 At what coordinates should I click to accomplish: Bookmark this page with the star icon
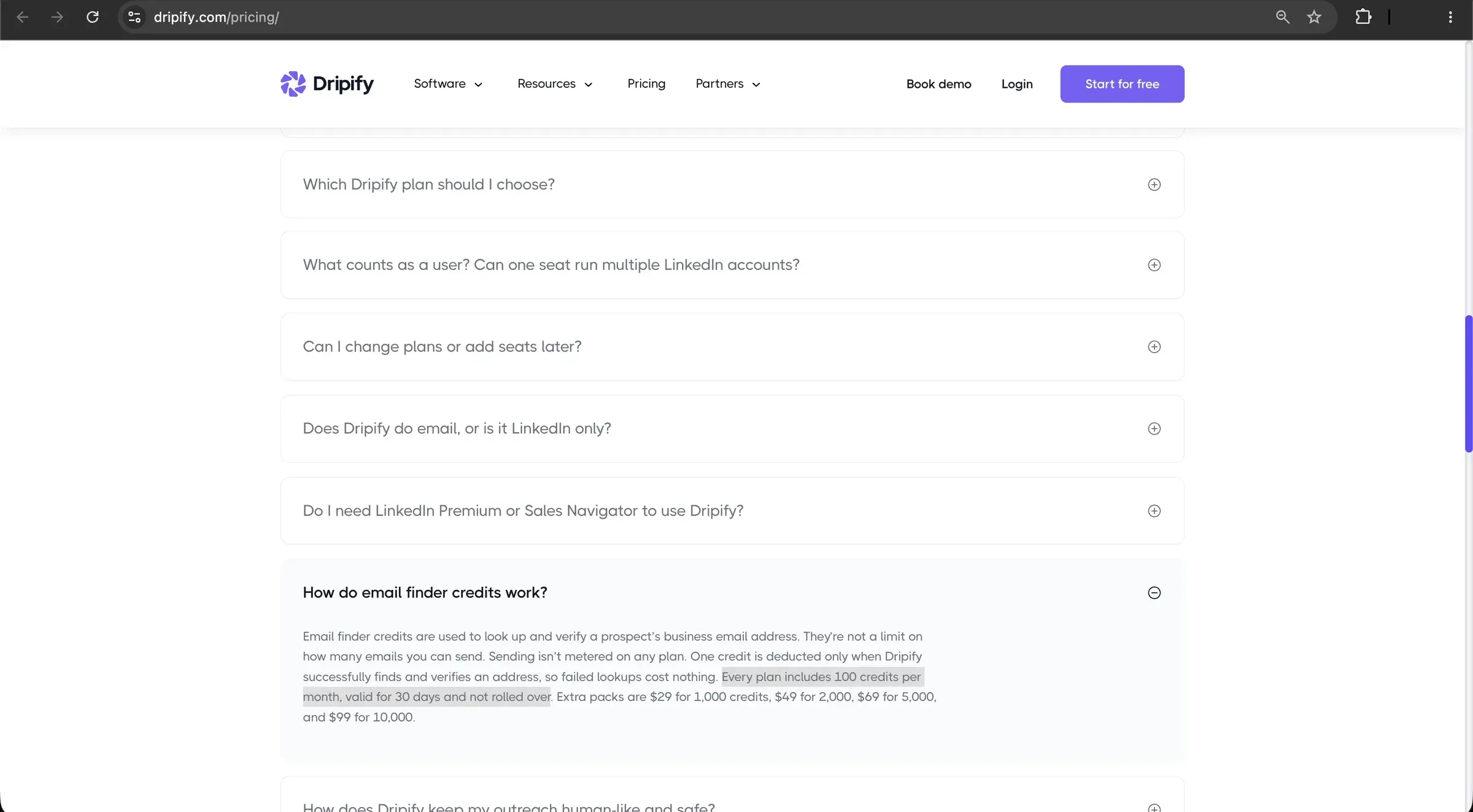point(1314,17)
